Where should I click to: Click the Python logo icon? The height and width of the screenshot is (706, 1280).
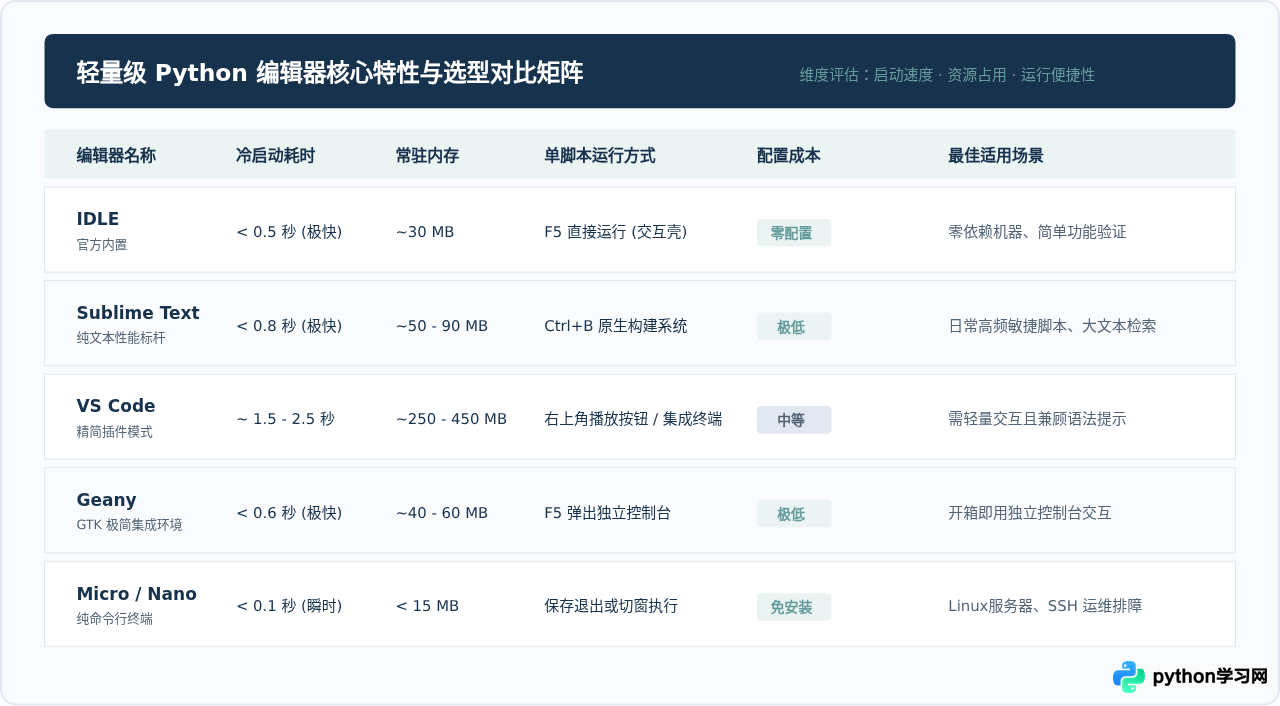click(x=1129, y=677)
